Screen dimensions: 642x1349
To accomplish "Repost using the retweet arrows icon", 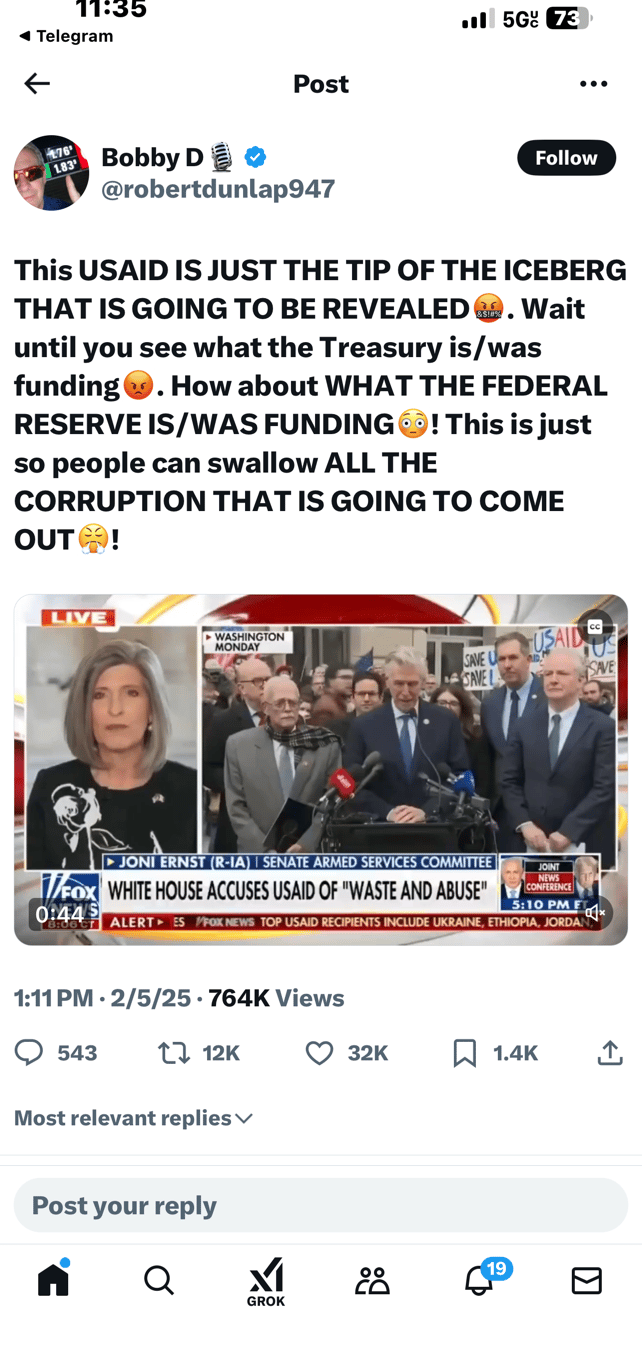I will [175, 1052].
